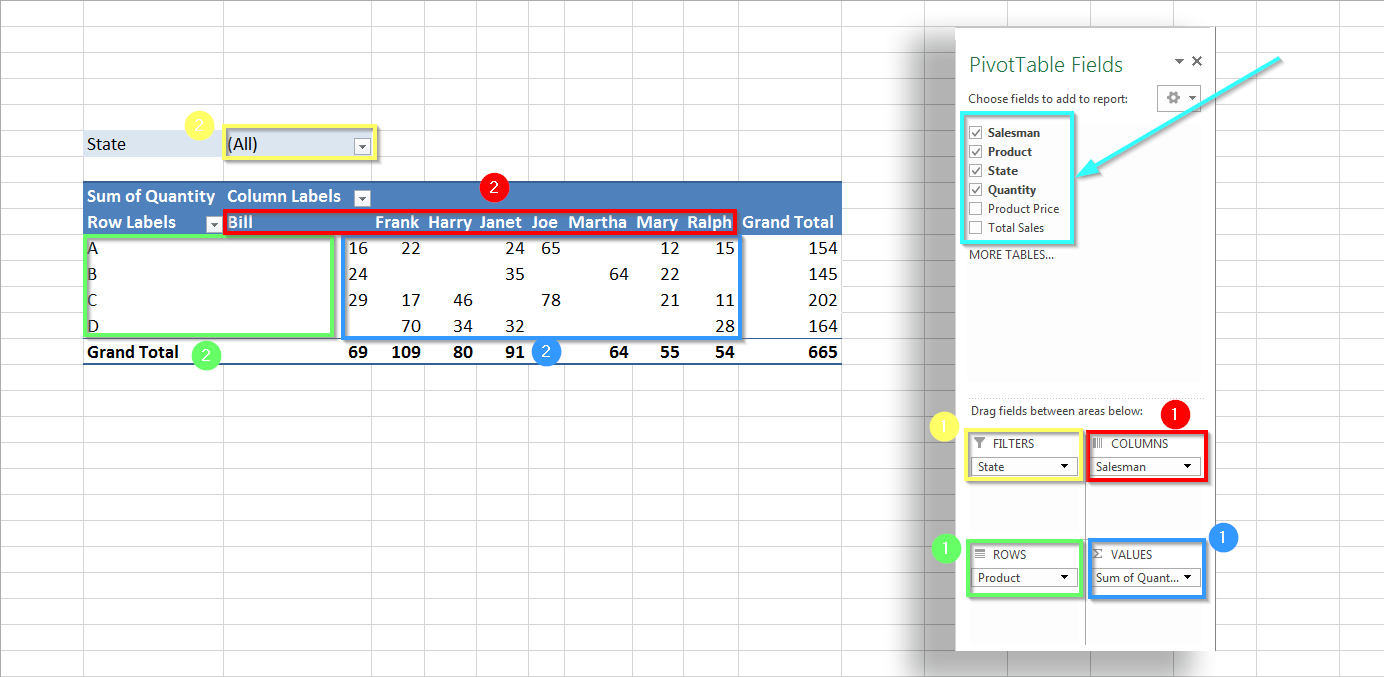Open the Product field dropdown in ROWS
This screenshot has height=677, width=1384.
tap(1065, 578)
